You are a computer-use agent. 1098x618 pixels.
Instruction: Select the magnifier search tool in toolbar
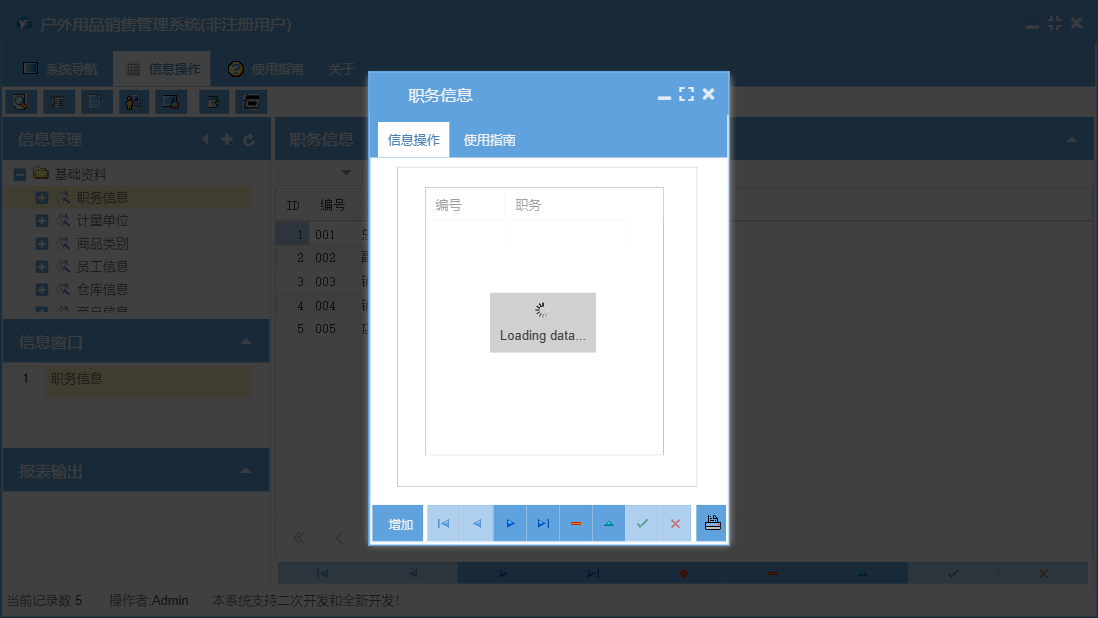pos(20,101)
